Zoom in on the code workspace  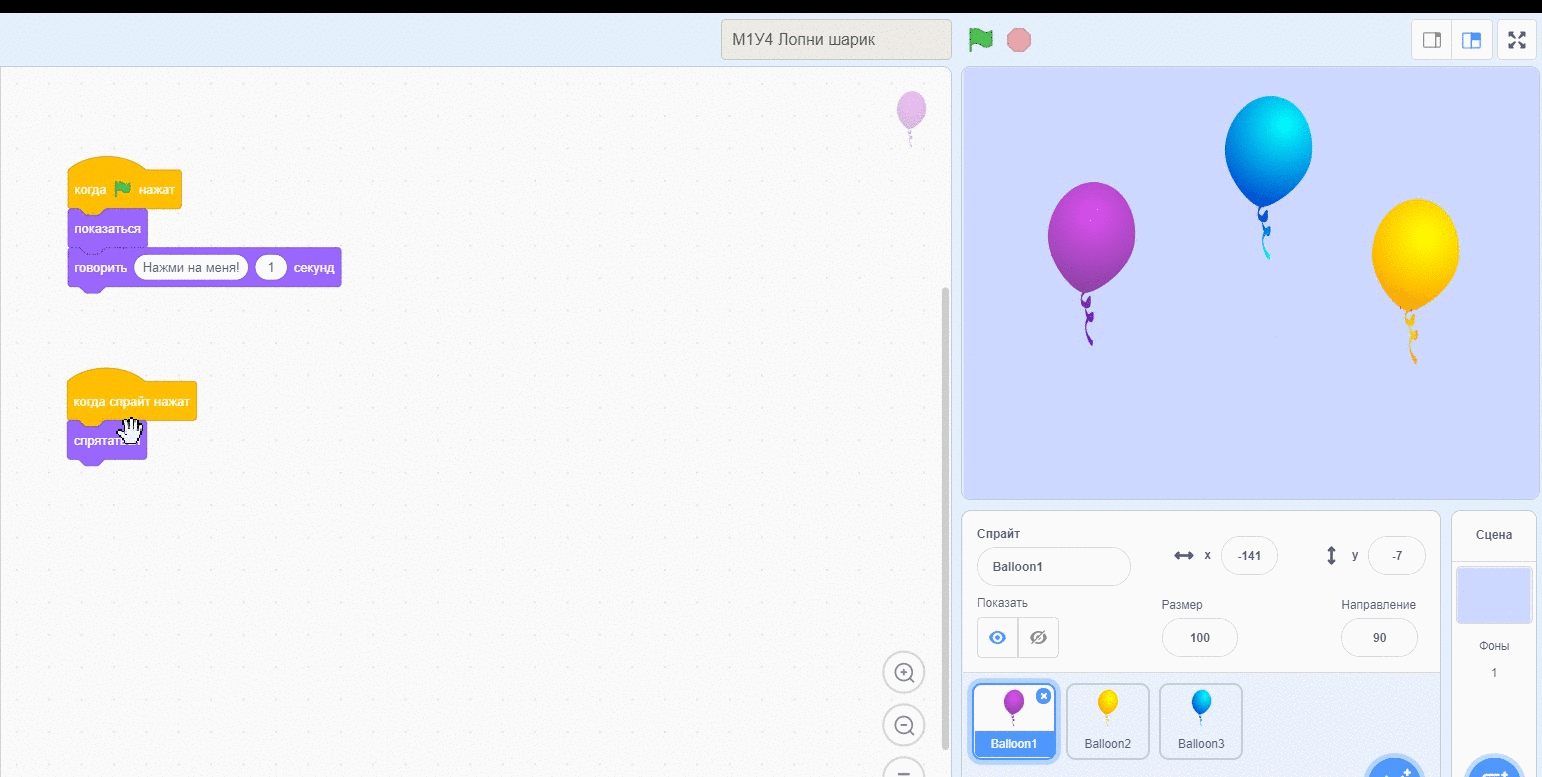click(x=904, y=673)
